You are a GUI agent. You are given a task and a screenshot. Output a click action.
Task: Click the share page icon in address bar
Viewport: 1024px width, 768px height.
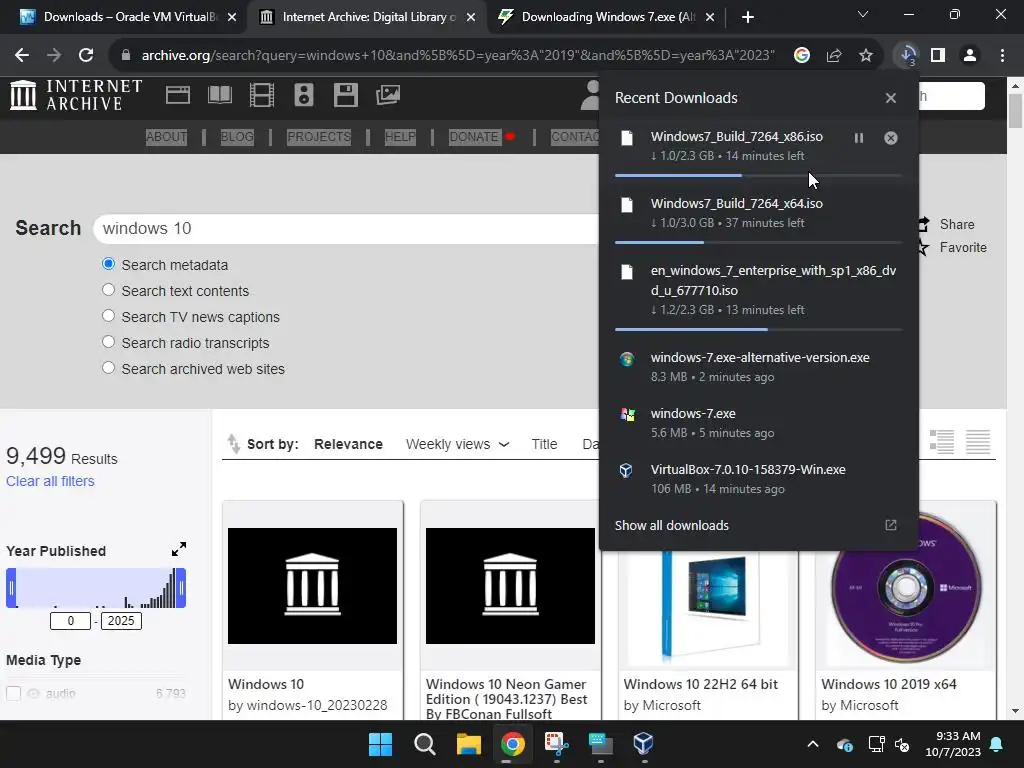pyautogui.click(x=834, y=56)
